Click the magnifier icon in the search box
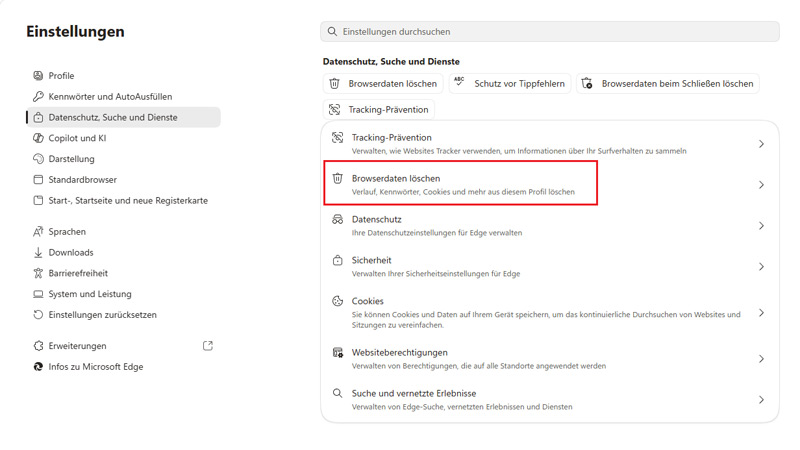The image size is (800, 450). click(x=332, y=32)
